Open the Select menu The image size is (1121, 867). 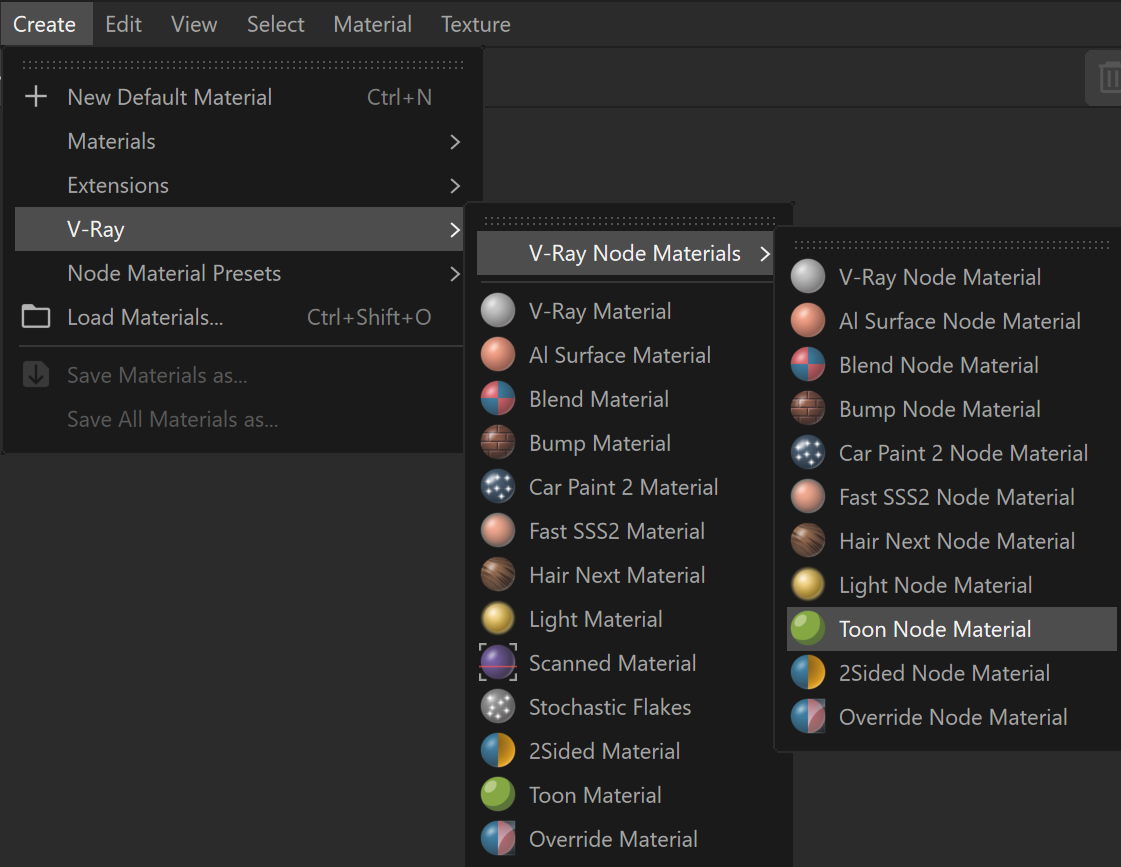pyautogui.click(x=275, y=24)
